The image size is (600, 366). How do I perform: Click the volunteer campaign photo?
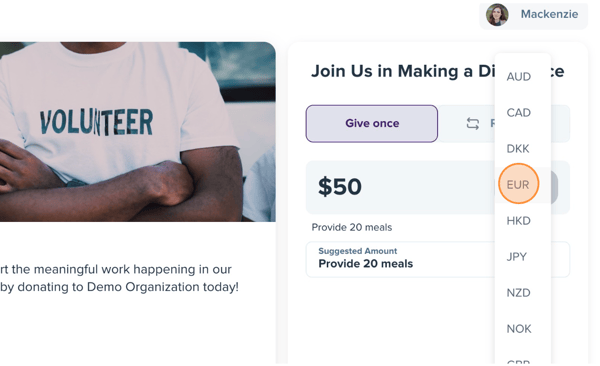[138, 132]
